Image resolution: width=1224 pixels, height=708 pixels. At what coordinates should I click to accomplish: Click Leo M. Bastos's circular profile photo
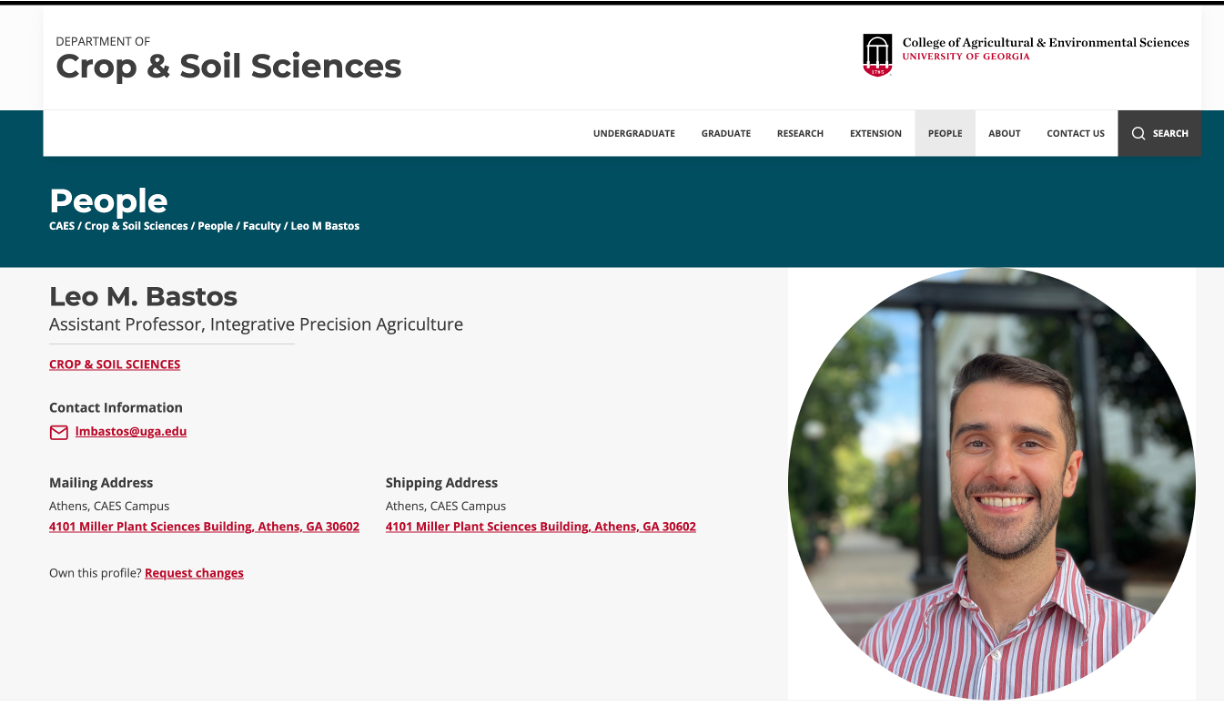tap(991, 484)
